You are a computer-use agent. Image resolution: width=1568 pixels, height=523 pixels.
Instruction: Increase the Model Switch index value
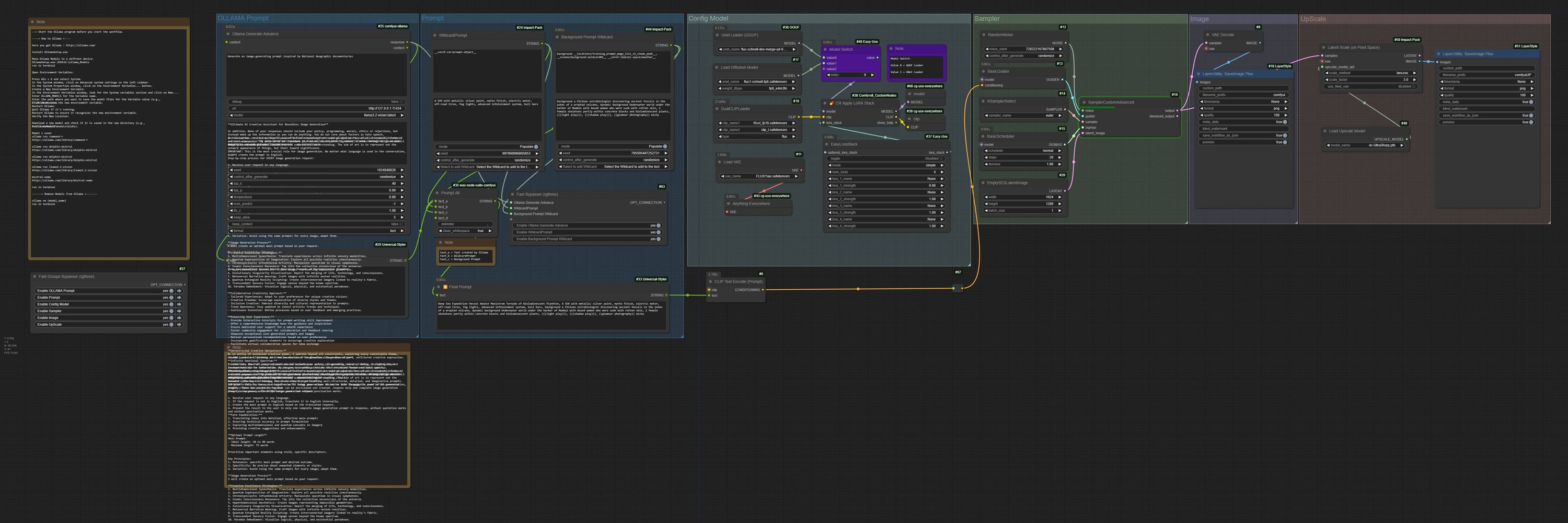pyautogui.click(x=873, y=75)
